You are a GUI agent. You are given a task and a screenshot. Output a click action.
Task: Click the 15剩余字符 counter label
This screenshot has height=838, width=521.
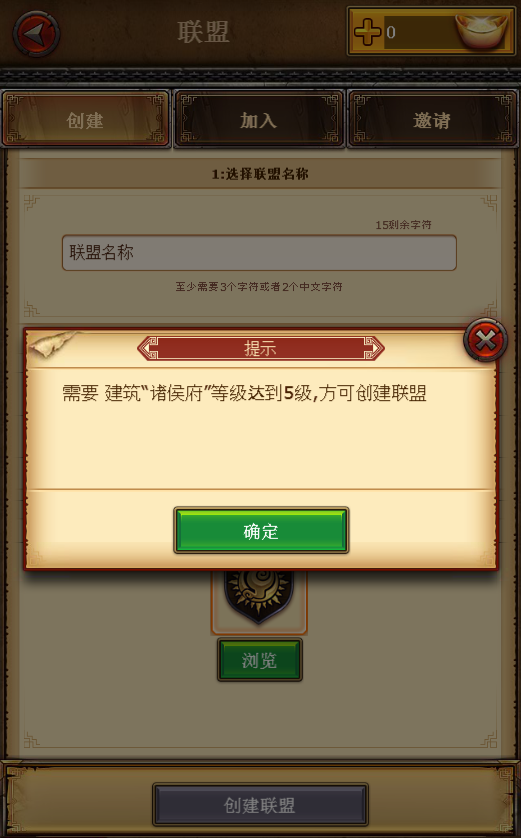(x=403, y=224)
